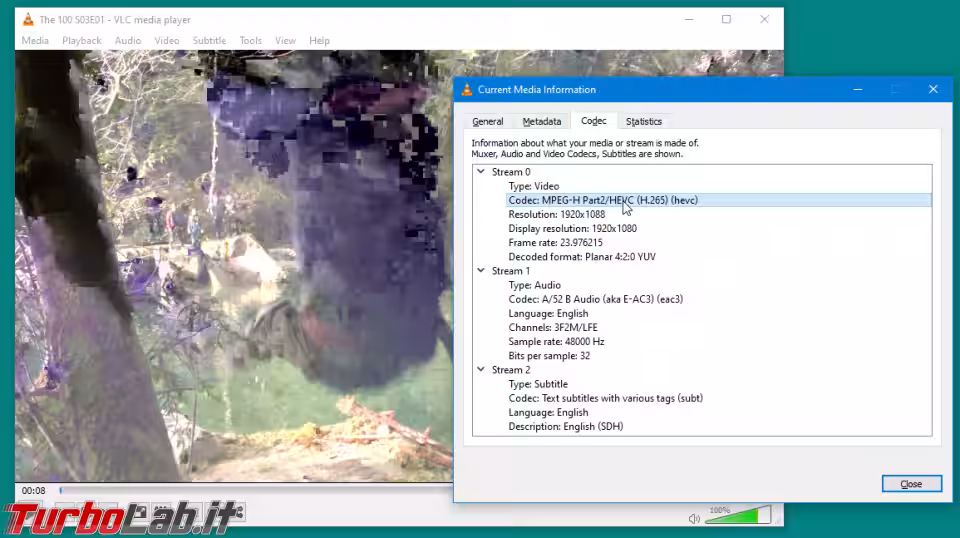Select the 'Frame rate: 23.976215' row
The image size is (960, 538).
[x=555, y=242]
